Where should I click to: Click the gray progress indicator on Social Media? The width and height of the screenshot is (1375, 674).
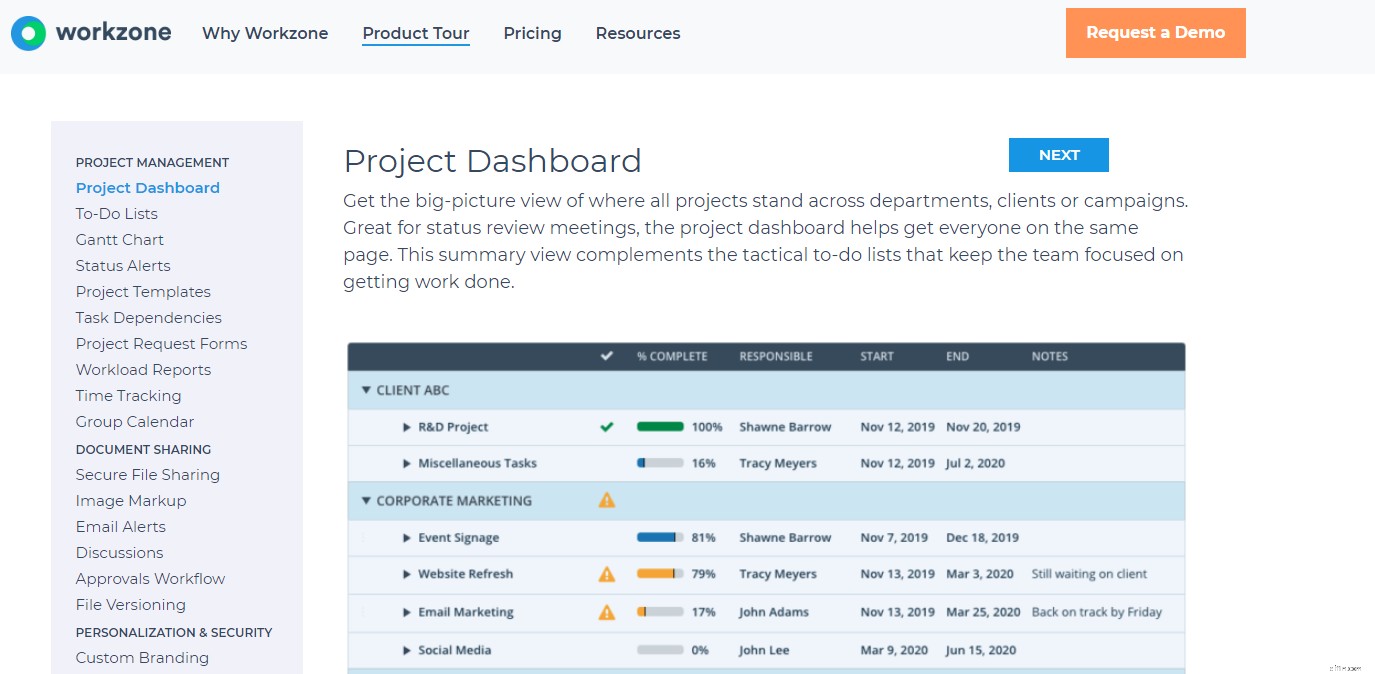(x=659, y=649)
